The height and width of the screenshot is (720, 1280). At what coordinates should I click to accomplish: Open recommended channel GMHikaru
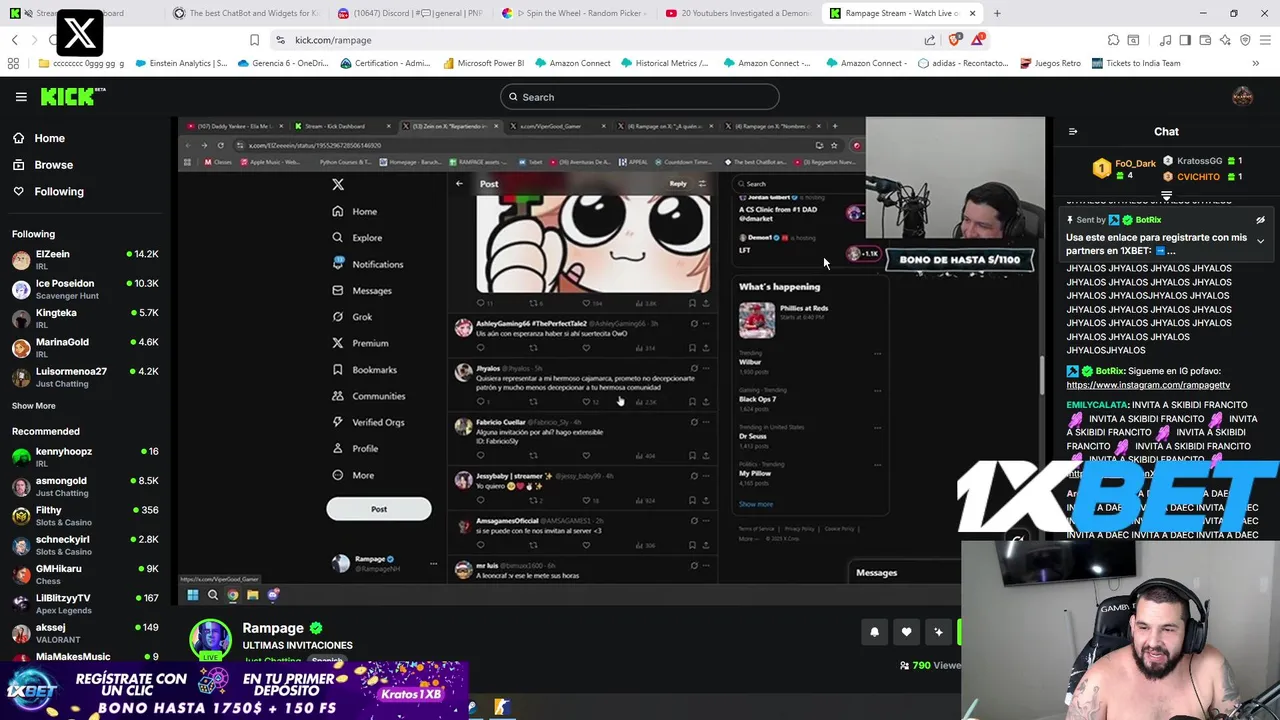coord(85,574)
